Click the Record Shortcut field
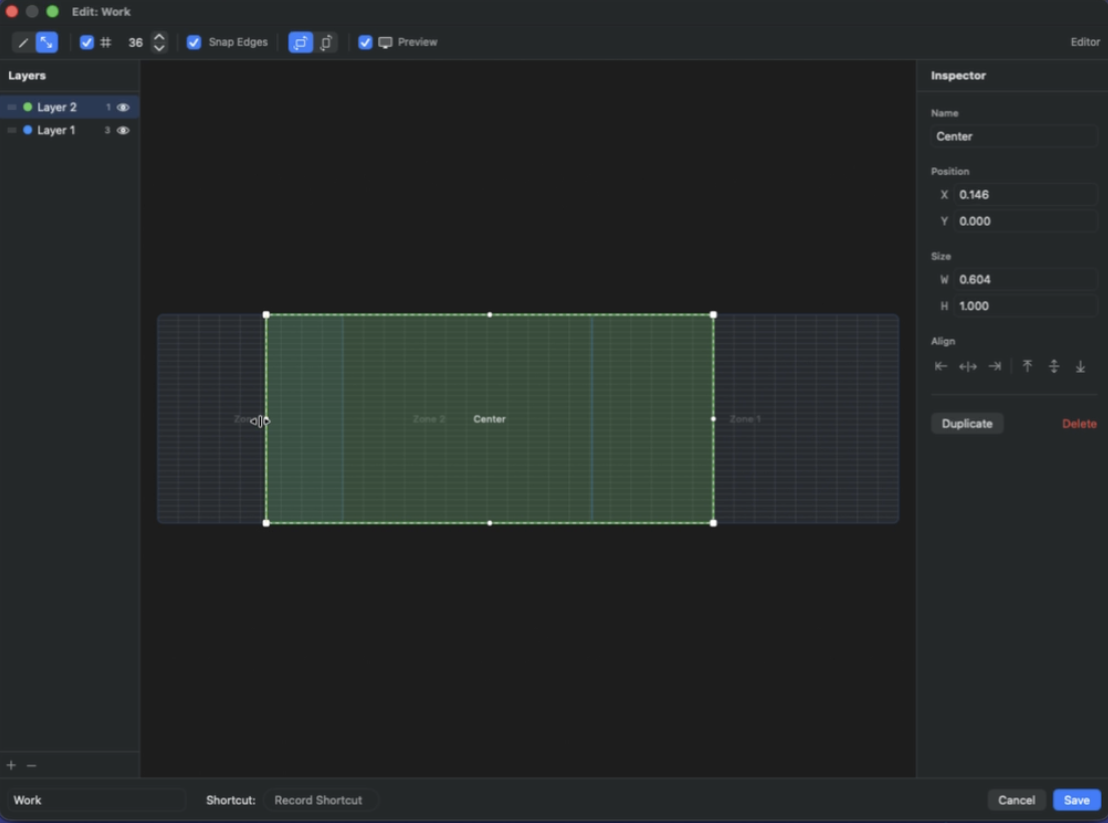 [318, 800]
